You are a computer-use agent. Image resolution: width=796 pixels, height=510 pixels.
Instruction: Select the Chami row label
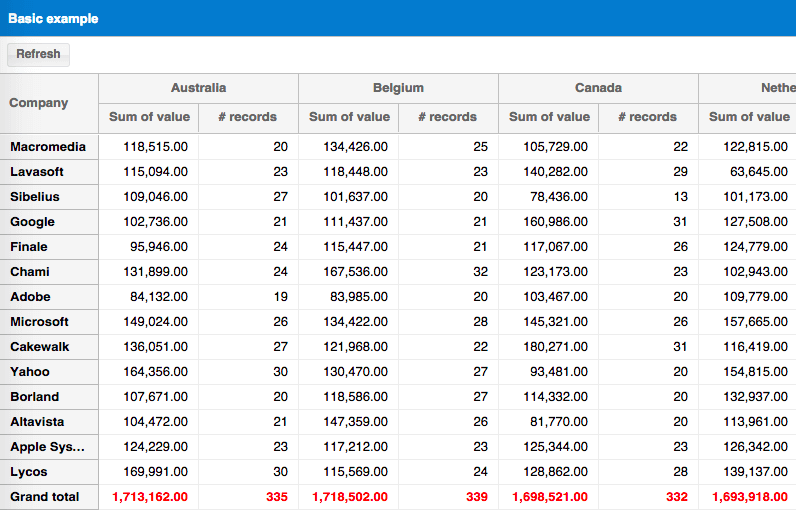(49, 272)
